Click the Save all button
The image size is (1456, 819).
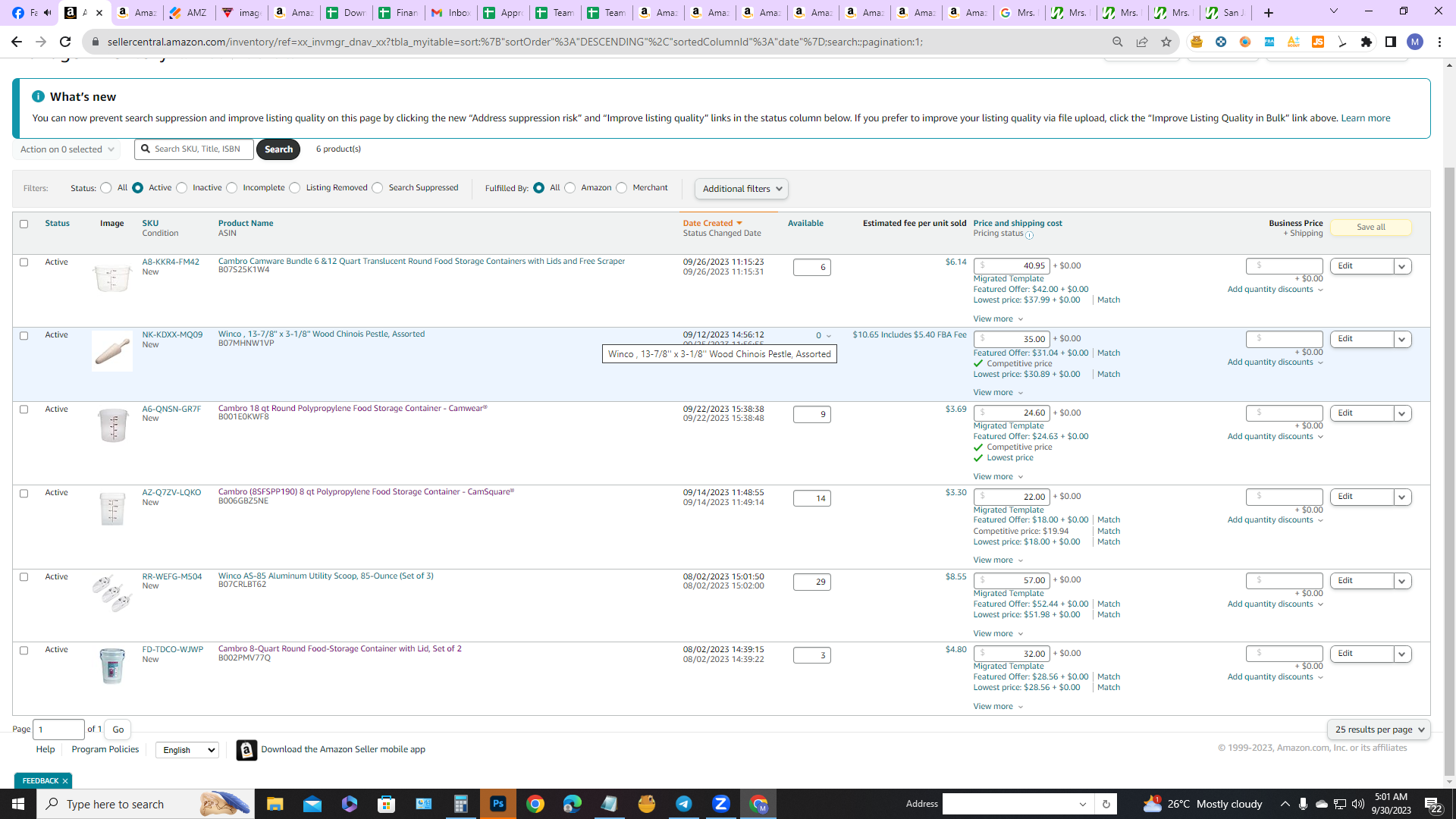tap(1370, 227)
